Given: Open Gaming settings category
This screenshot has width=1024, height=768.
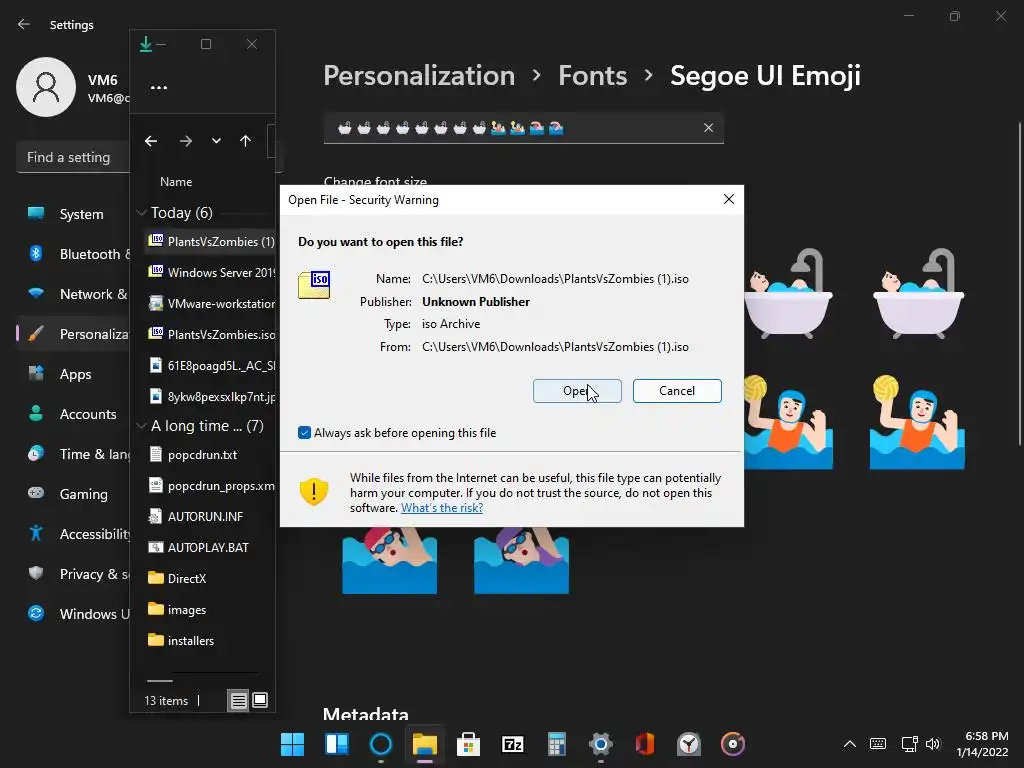Looking at the screenshot, I should pos(73,494).
